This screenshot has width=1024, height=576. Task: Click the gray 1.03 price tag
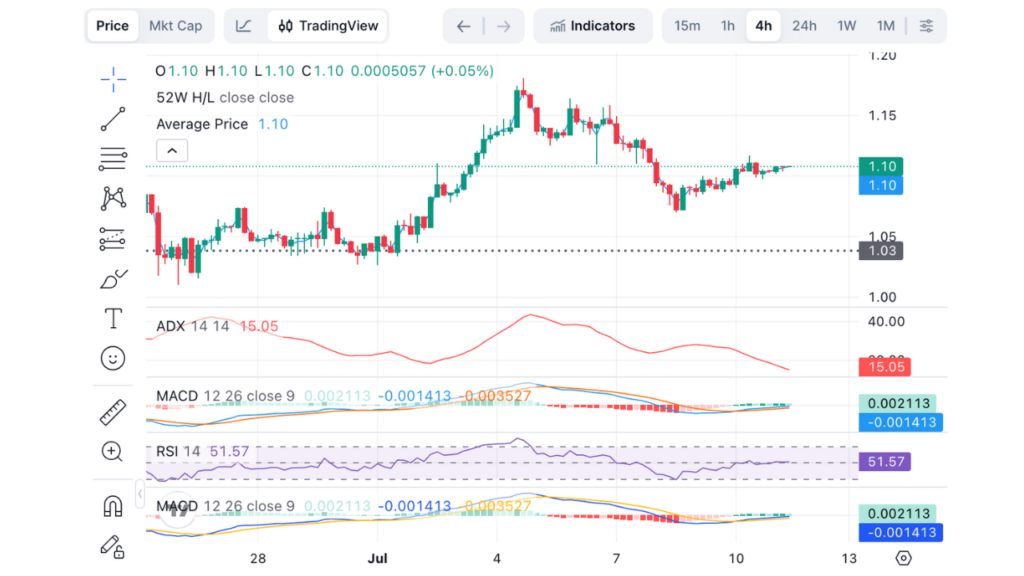[x=881, y=251]
